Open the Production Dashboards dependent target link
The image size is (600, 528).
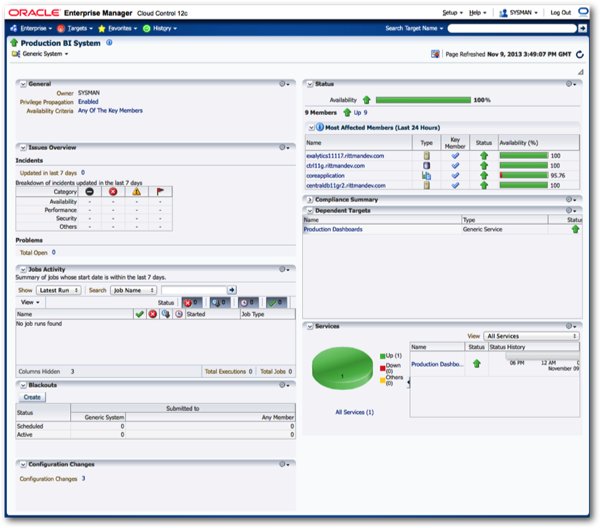(x=333, y=229)
